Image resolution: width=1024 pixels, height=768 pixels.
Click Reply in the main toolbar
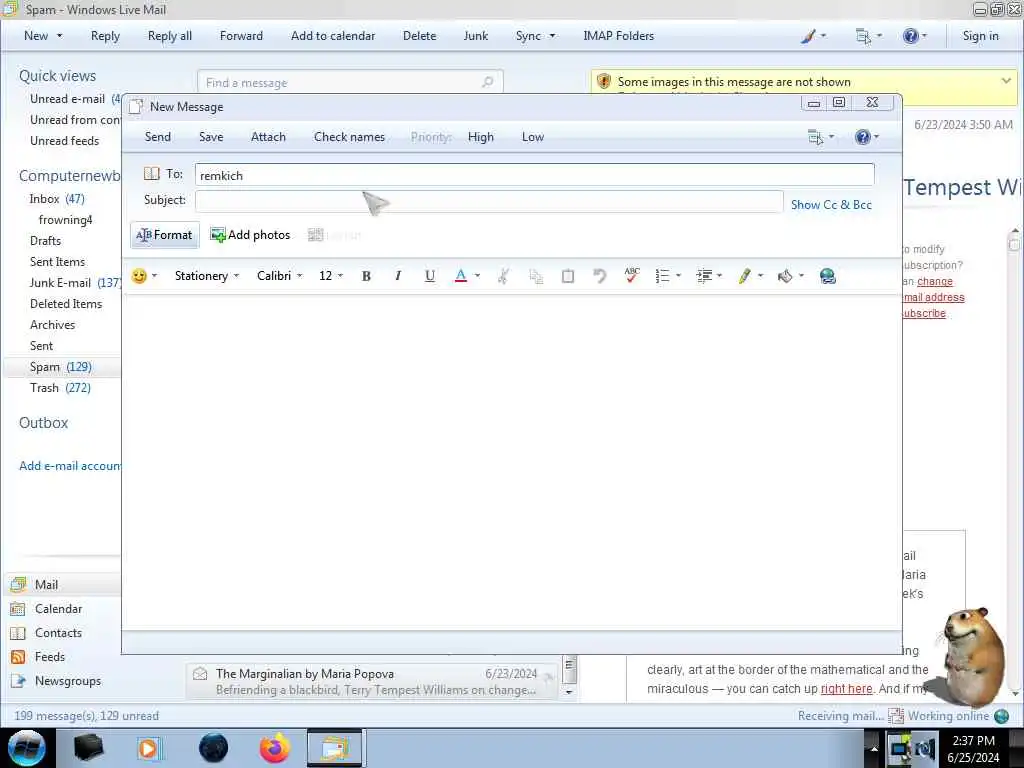105,36
